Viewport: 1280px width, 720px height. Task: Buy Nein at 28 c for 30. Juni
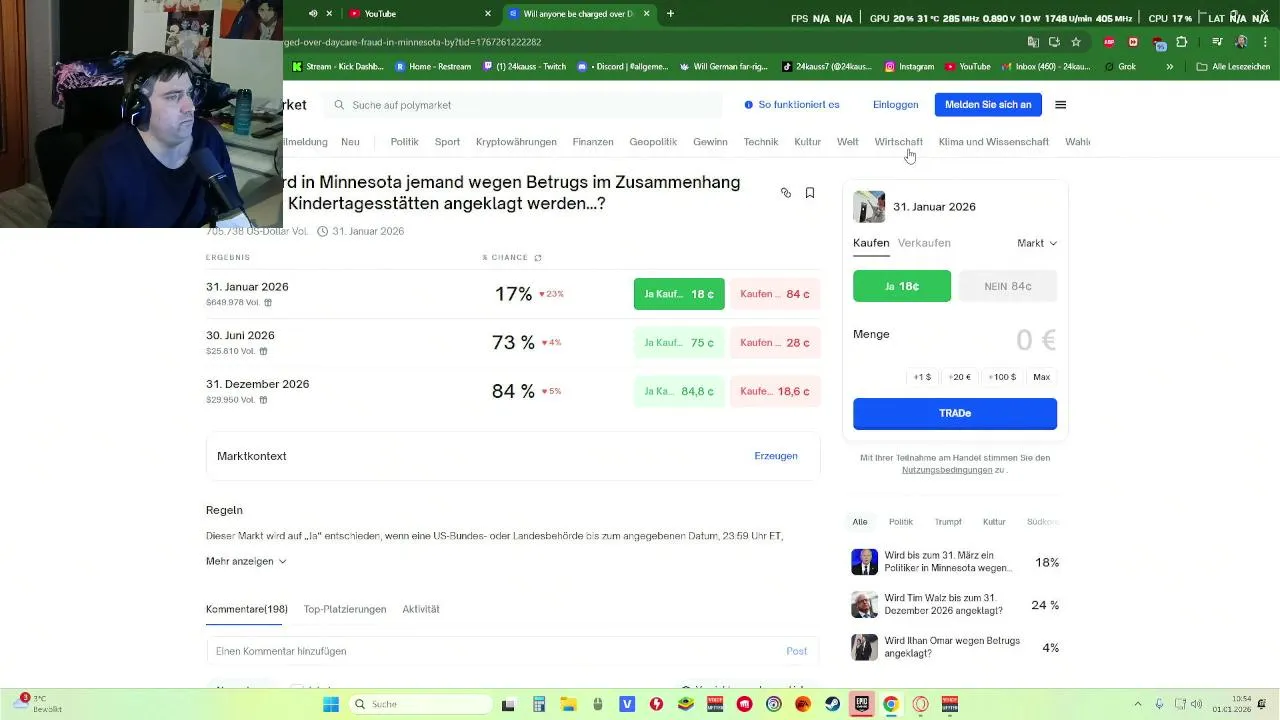click(x=775, y=343)
